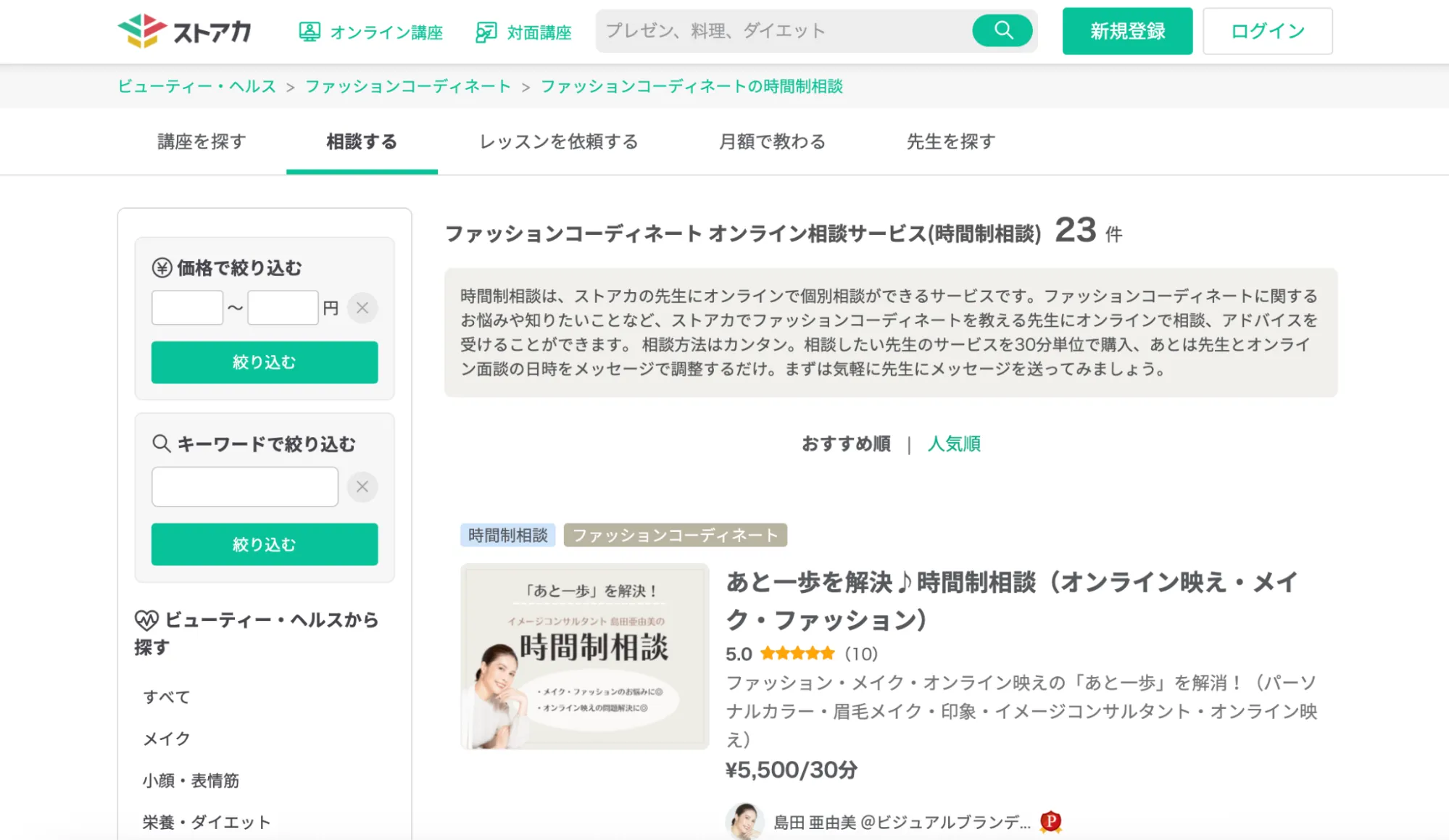Click the keyword filter text field

click(244, 487)
